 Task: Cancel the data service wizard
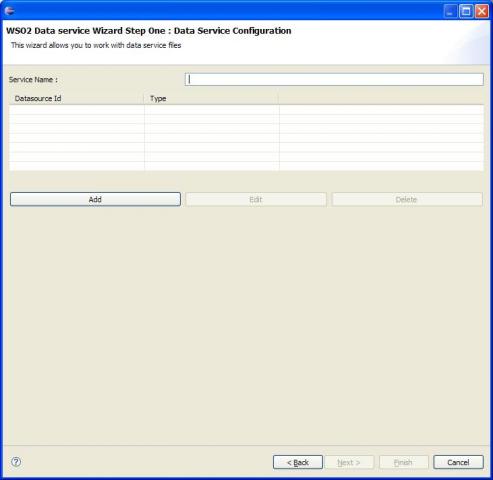click(x=458, y=462)
